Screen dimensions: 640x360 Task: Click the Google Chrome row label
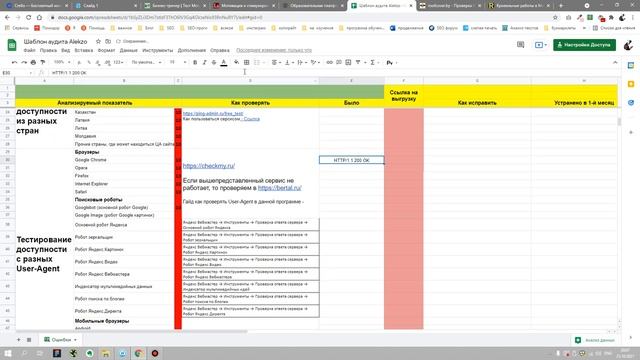point(91,160)
